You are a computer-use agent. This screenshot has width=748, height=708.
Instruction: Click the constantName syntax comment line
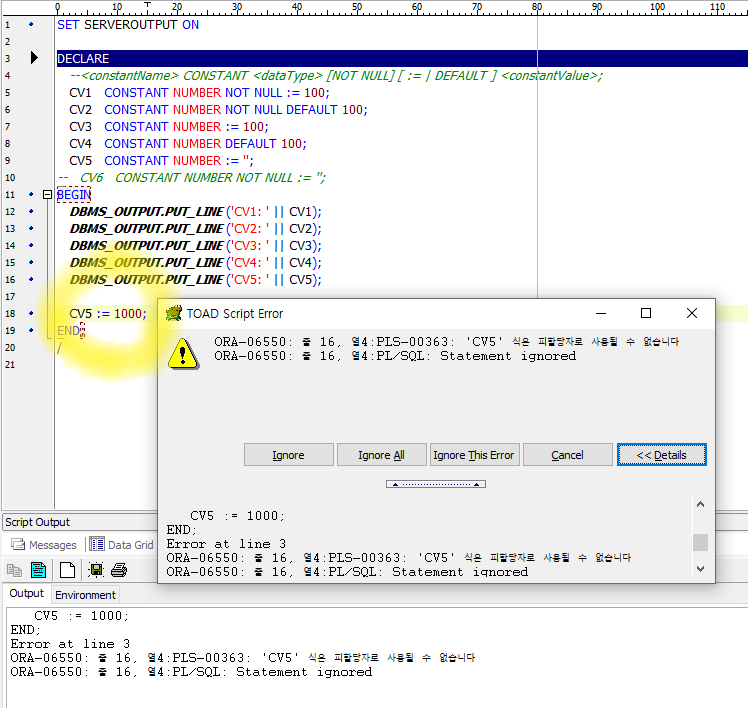pyautogui.click(x=336, y=76)
